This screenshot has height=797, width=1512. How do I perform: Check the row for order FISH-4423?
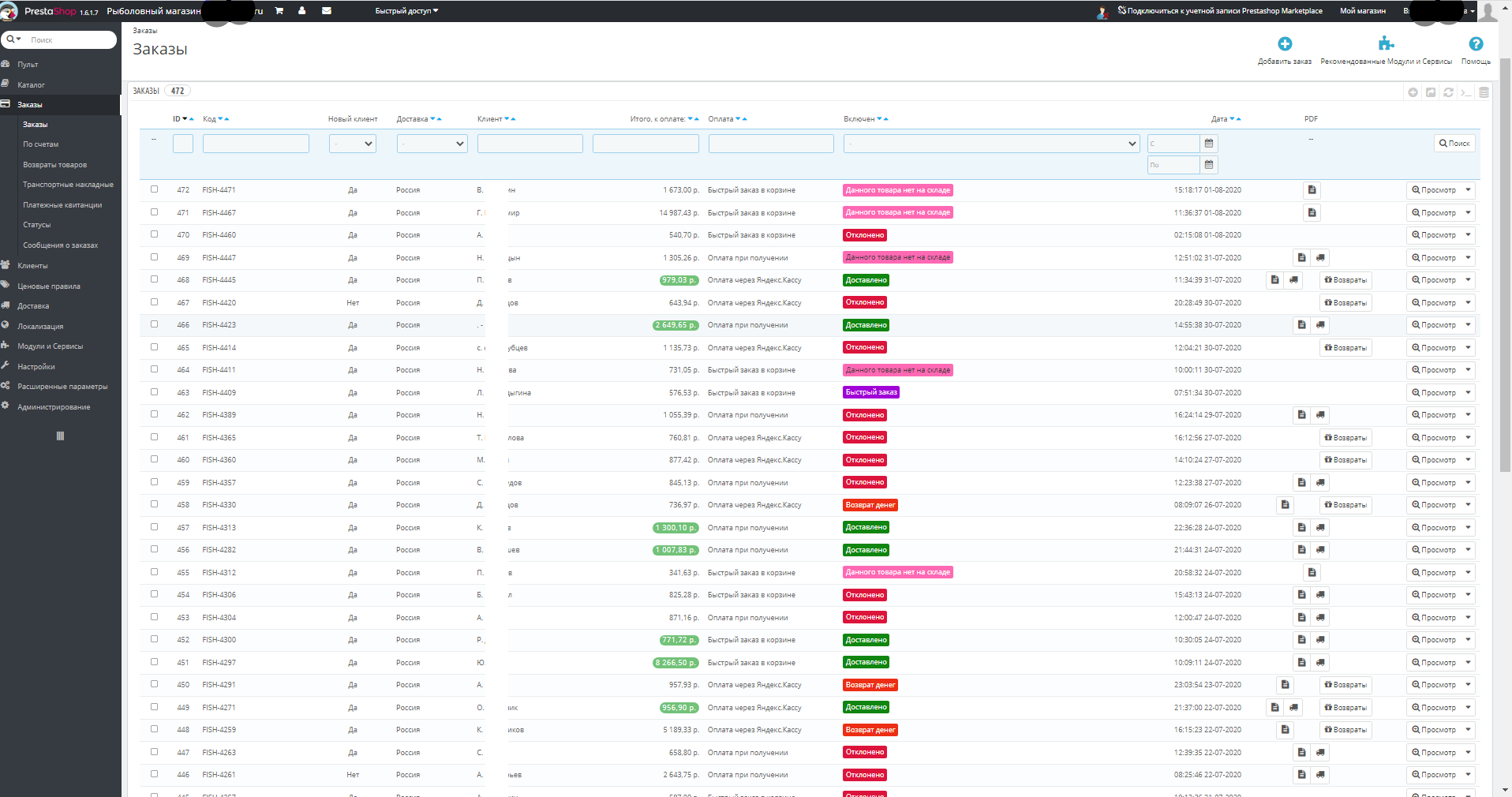click(x=154, y=324)
